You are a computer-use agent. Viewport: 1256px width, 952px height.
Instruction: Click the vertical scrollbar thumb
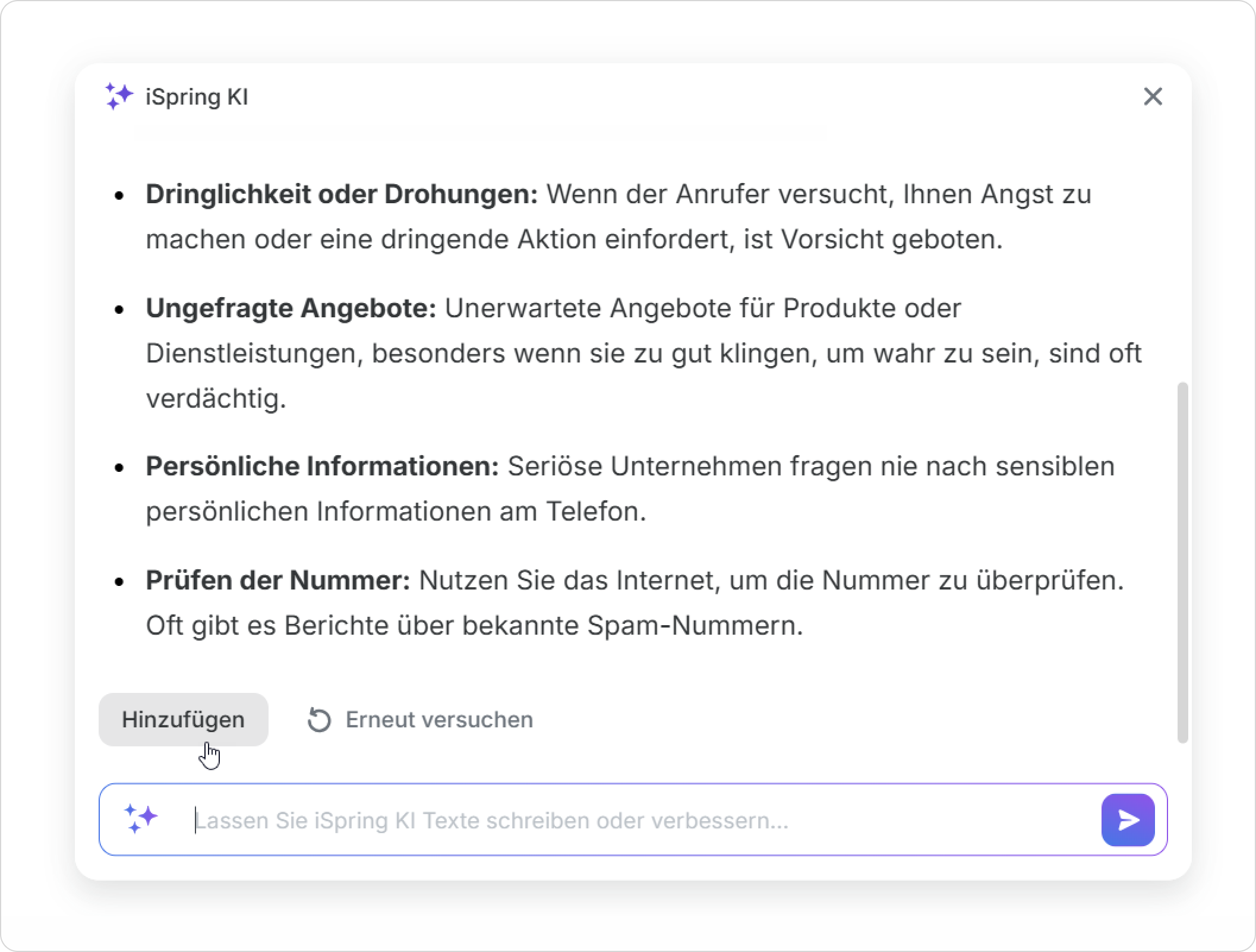(1182, 562)
